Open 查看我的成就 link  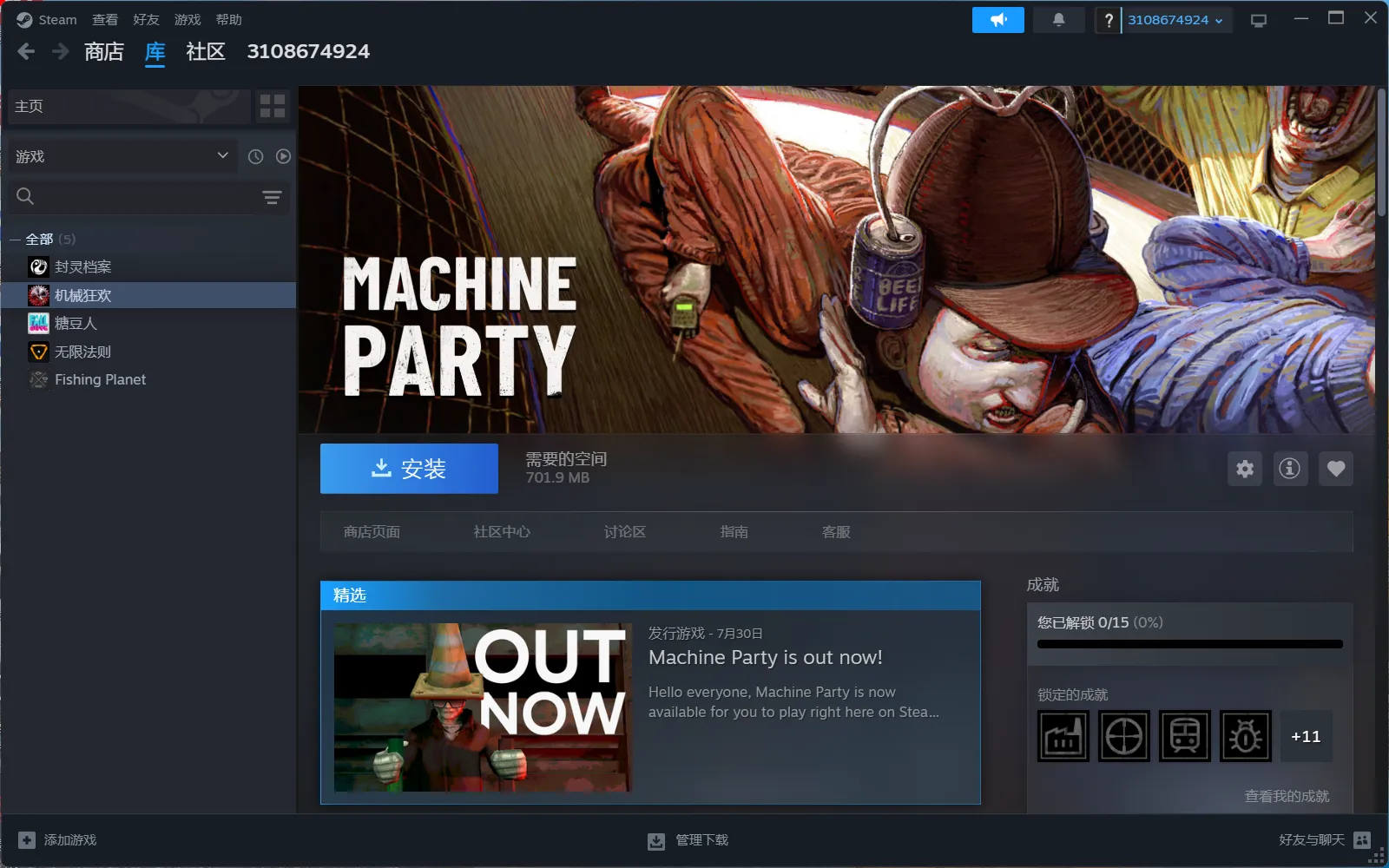point(1287,796)
